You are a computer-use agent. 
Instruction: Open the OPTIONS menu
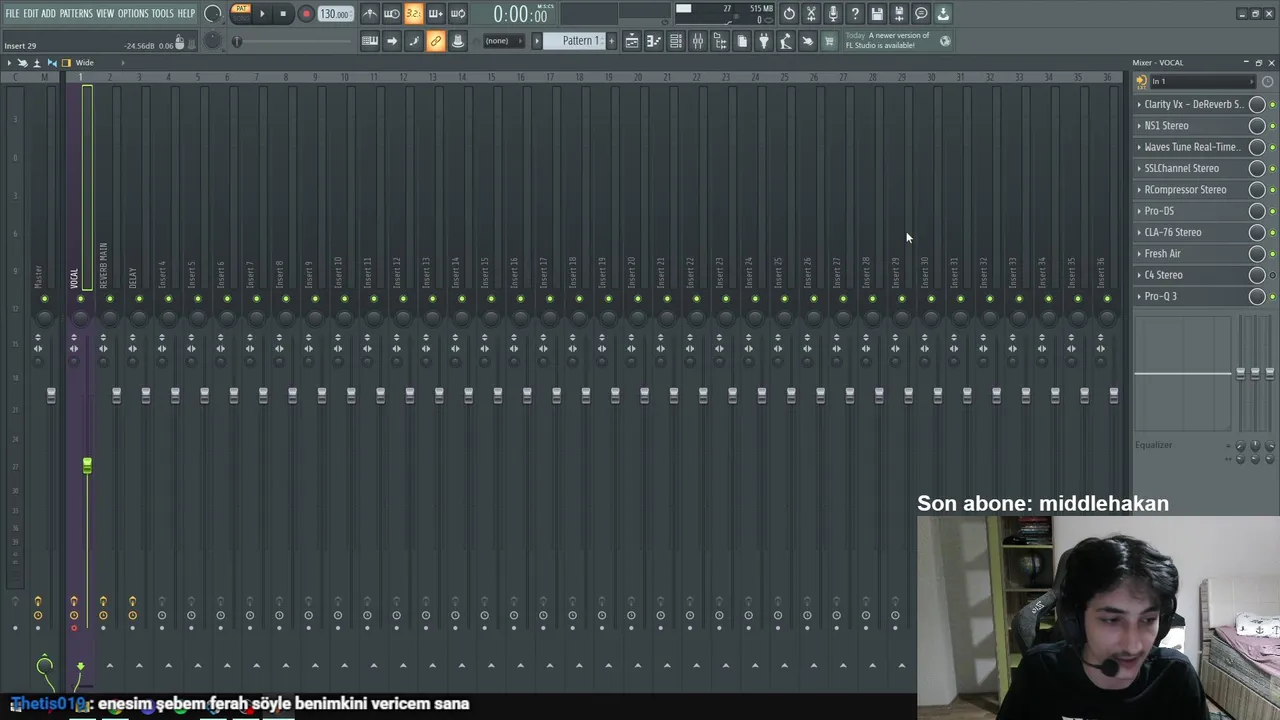(x=133, y=13)
